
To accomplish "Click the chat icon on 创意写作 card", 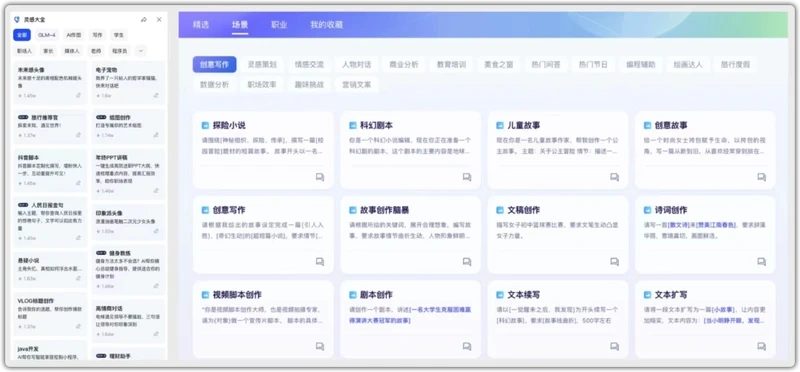I will [320, 262].
